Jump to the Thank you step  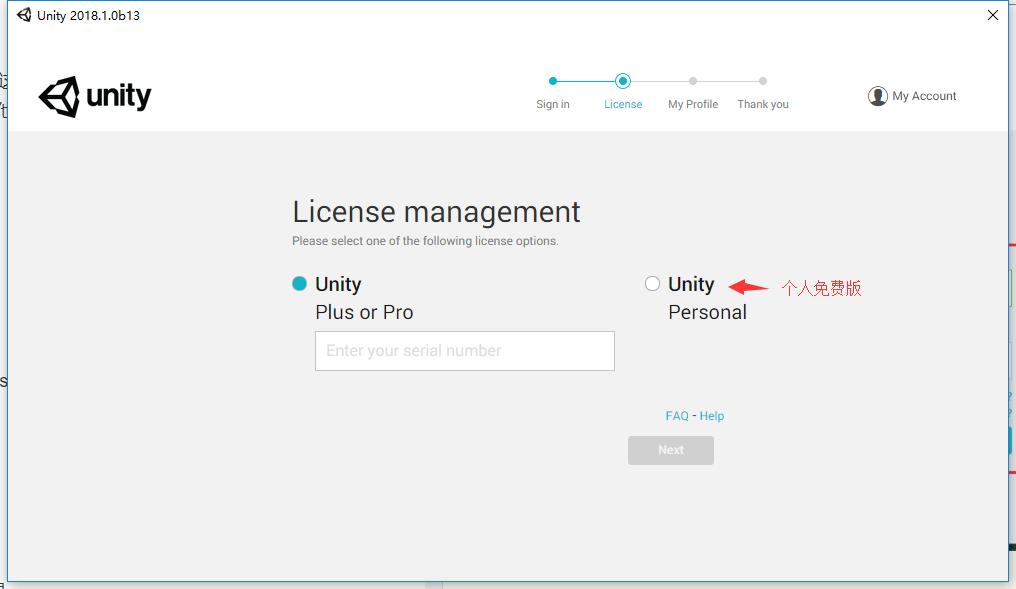[763, 104]
